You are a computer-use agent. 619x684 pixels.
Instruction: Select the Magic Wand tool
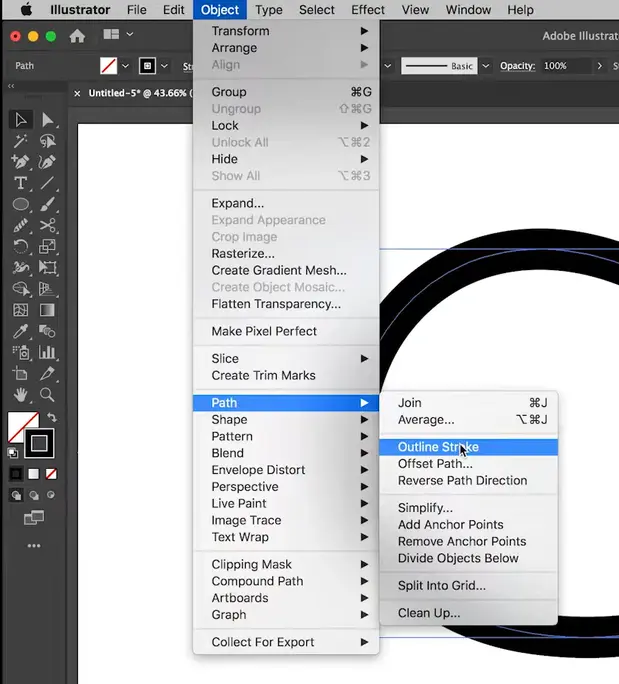point(20,141)
